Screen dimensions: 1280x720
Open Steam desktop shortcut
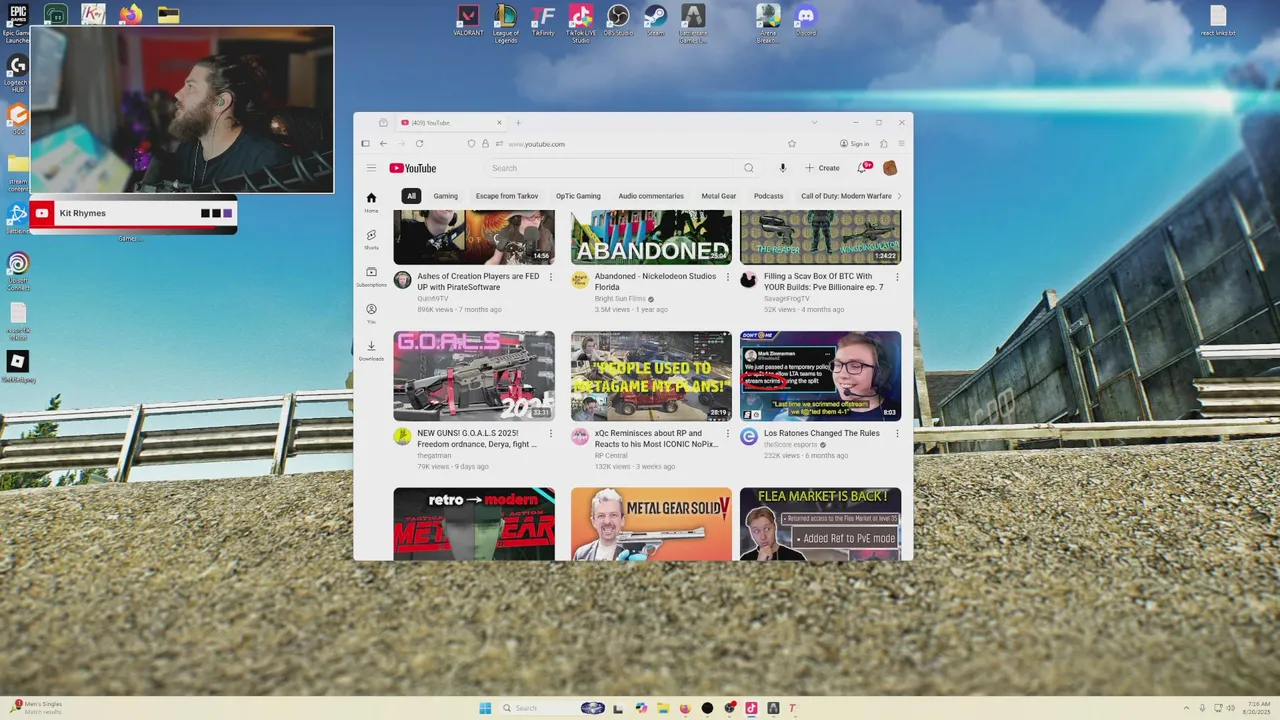655,21
